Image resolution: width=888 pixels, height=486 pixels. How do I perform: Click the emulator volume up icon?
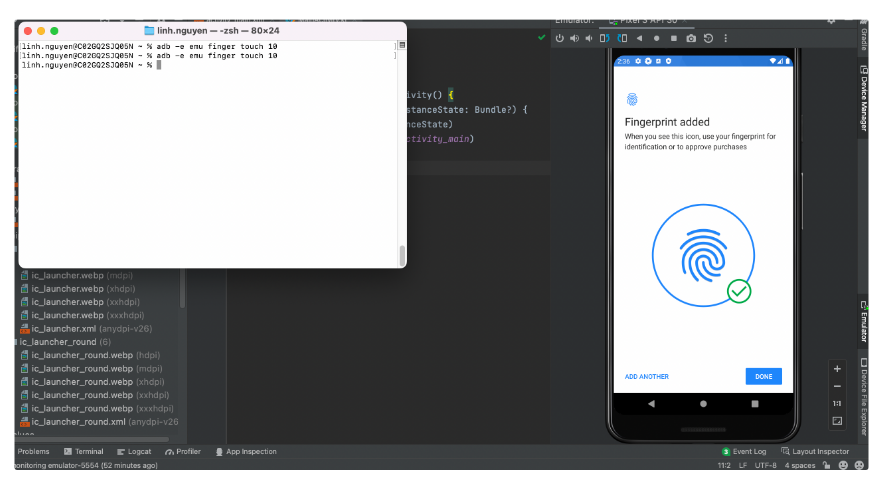(575, 38)
